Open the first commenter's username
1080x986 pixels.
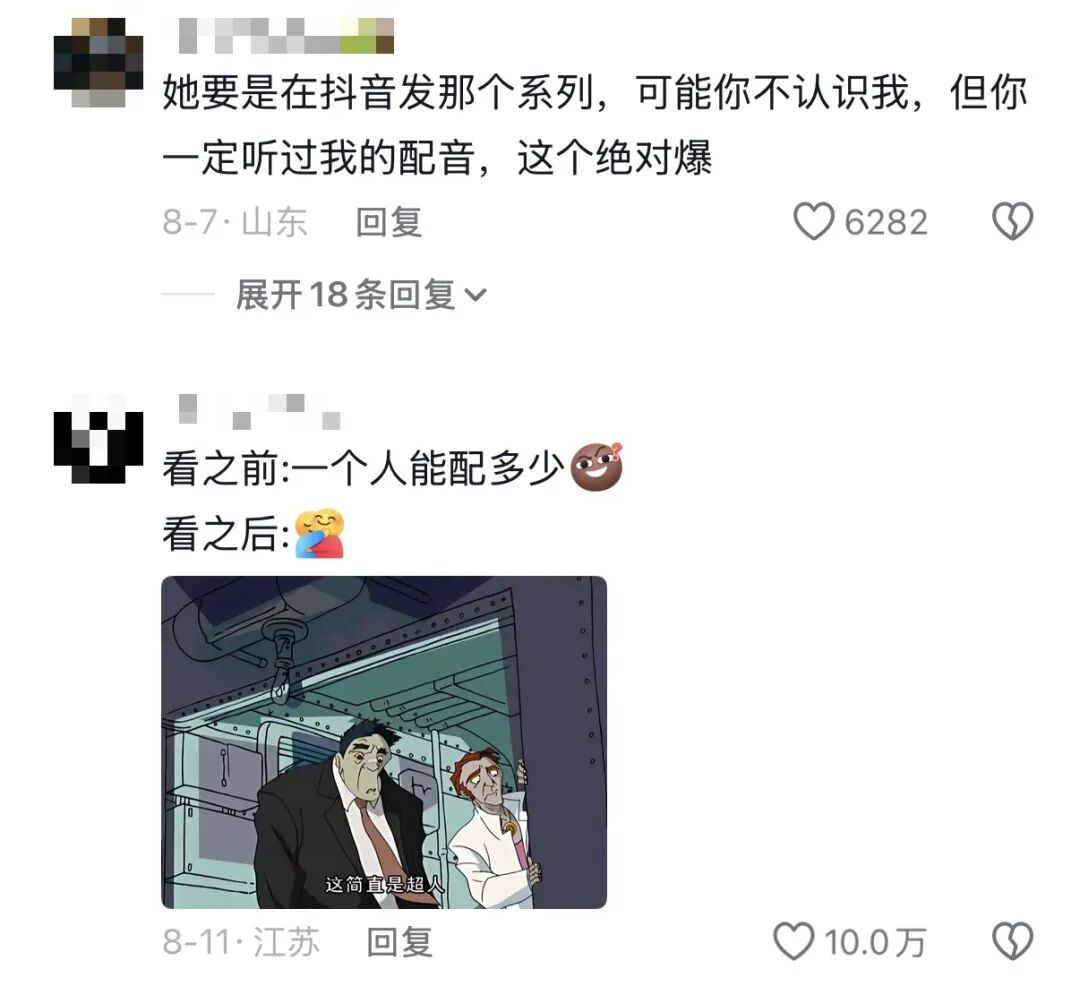286,36
